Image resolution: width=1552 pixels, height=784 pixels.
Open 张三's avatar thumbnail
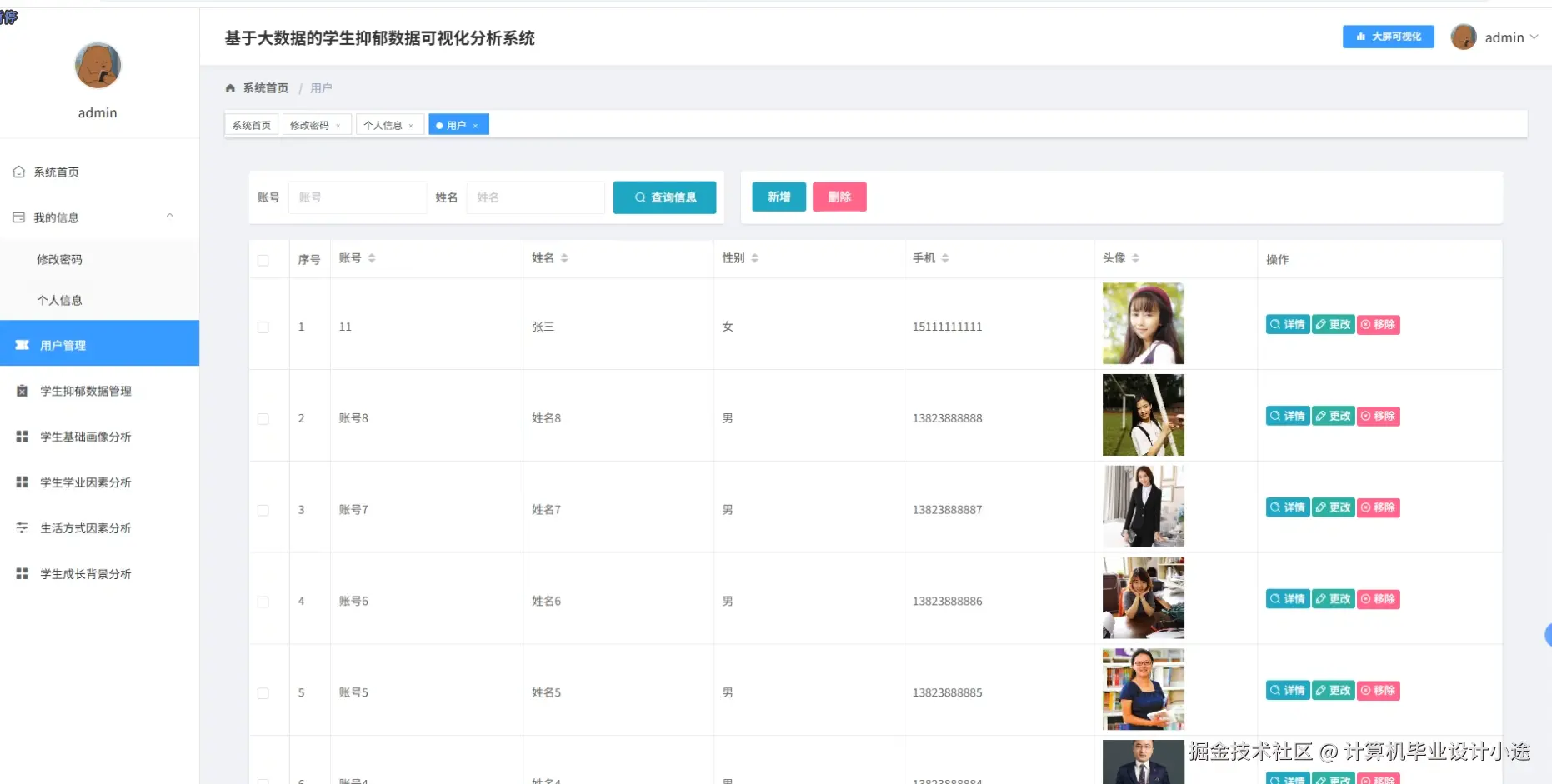pyautogui.click(x=1144, y=323)
